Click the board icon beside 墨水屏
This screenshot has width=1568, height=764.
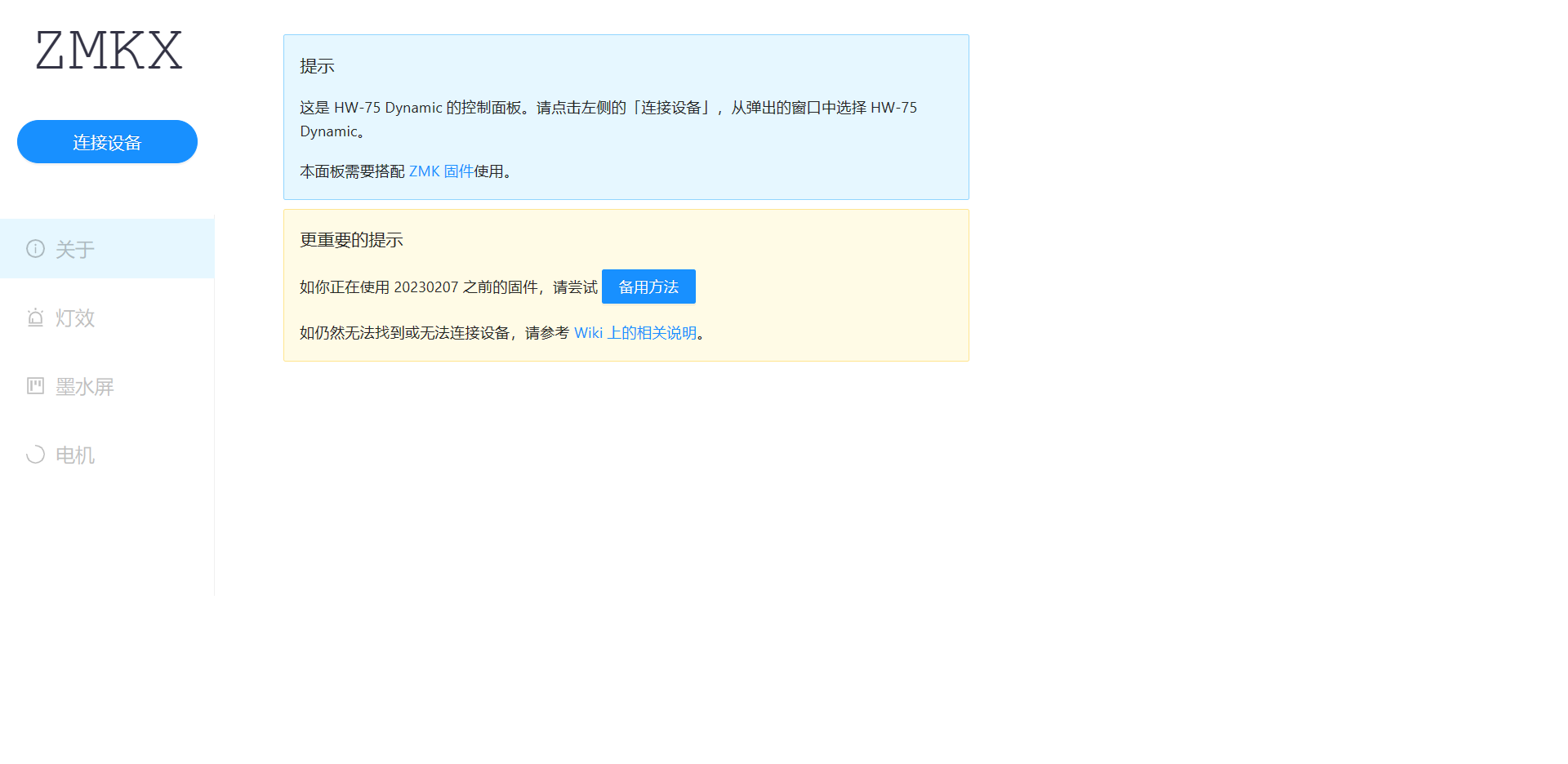pyautogui.click(x=35, y=386)
